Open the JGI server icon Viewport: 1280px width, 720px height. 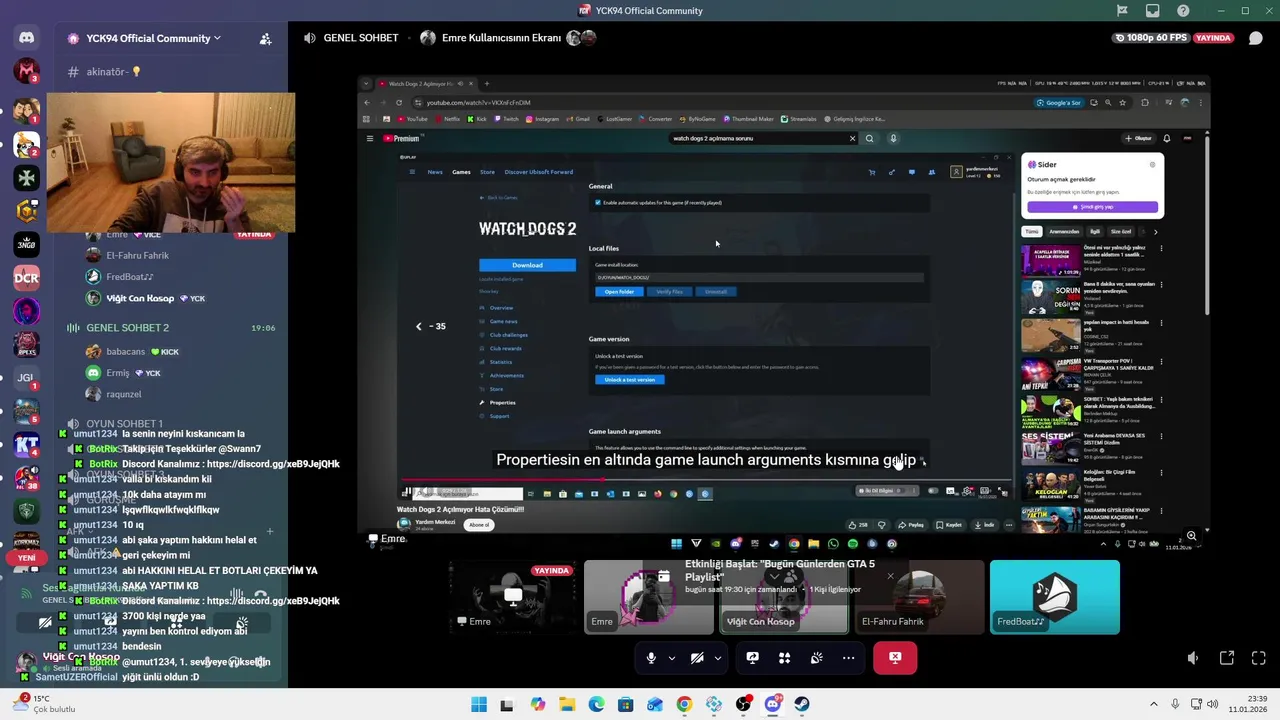click(26, 378)
